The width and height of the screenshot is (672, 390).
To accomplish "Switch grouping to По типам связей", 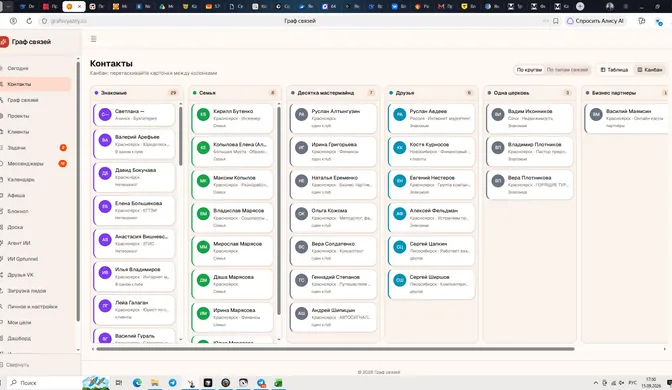I will 567,69.
